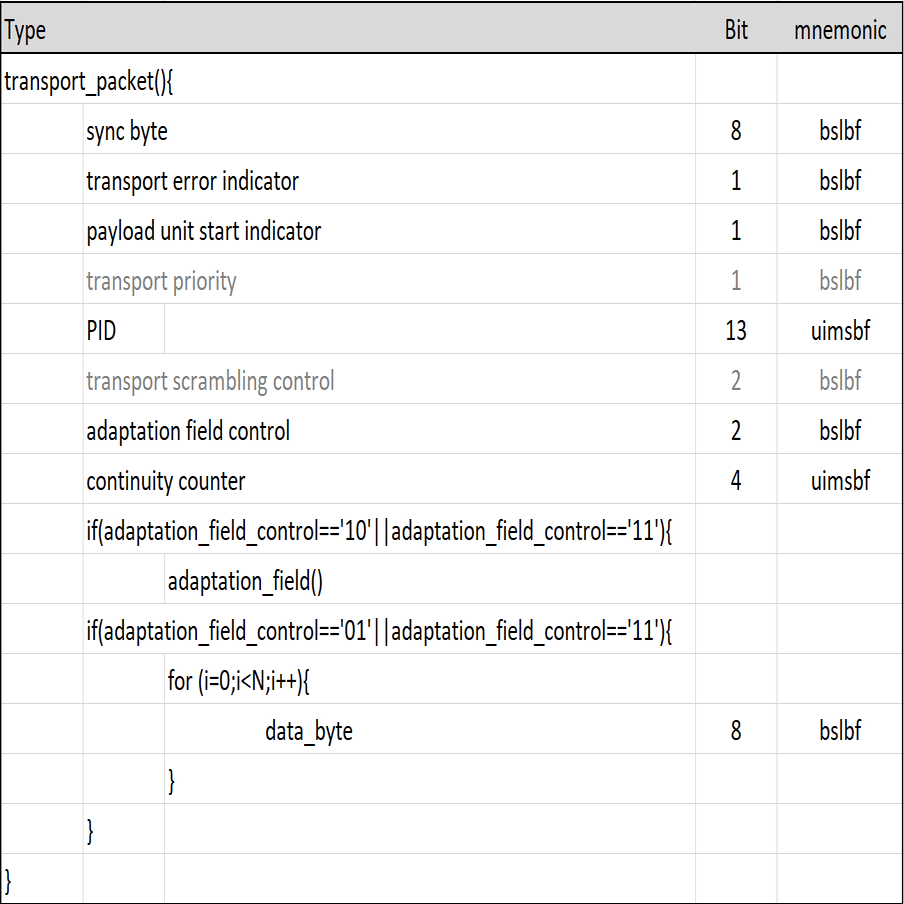Click the transport error indicator cell
The width and height of the screenshot is (904, 904).
tap(193, 180)
